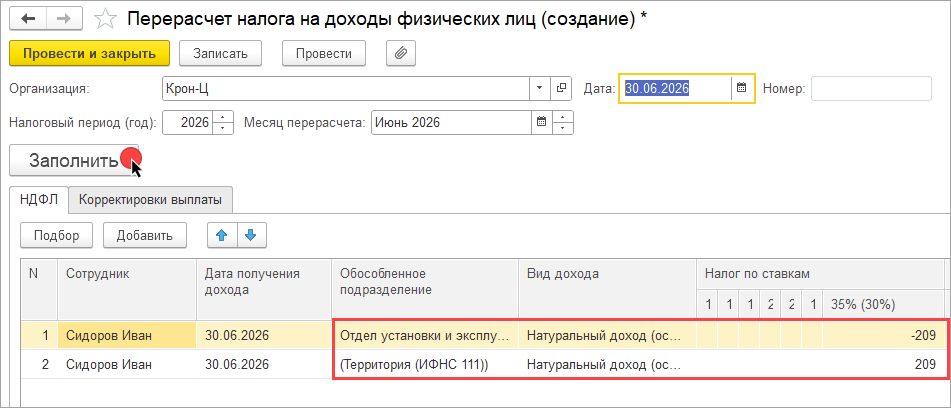
Task: Focus the Номер field
Action: (x=871, y=89)
